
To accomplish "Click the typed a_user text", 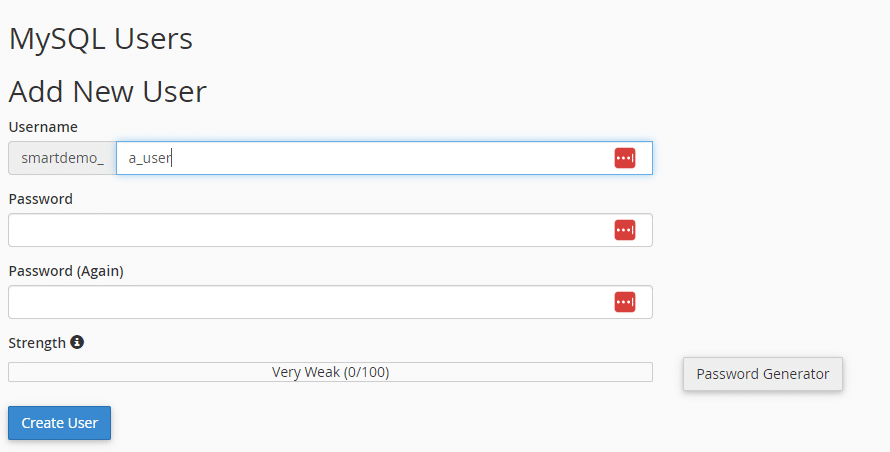I will pos(150,158).
